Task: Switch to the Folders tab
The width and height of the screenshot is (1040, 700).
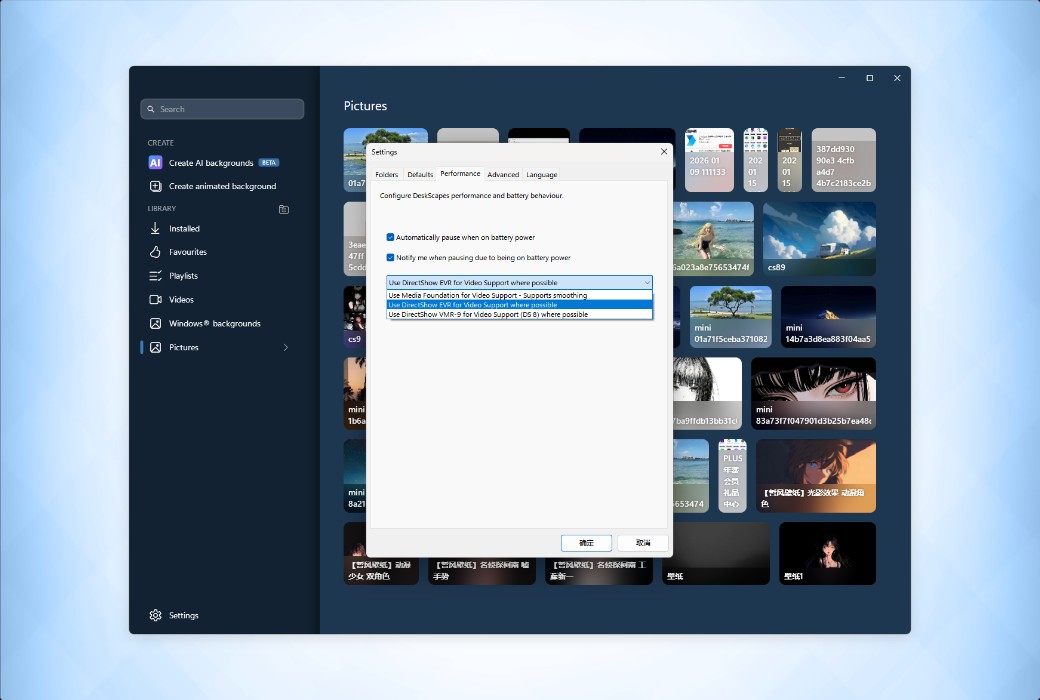Action: click(387, 175)
